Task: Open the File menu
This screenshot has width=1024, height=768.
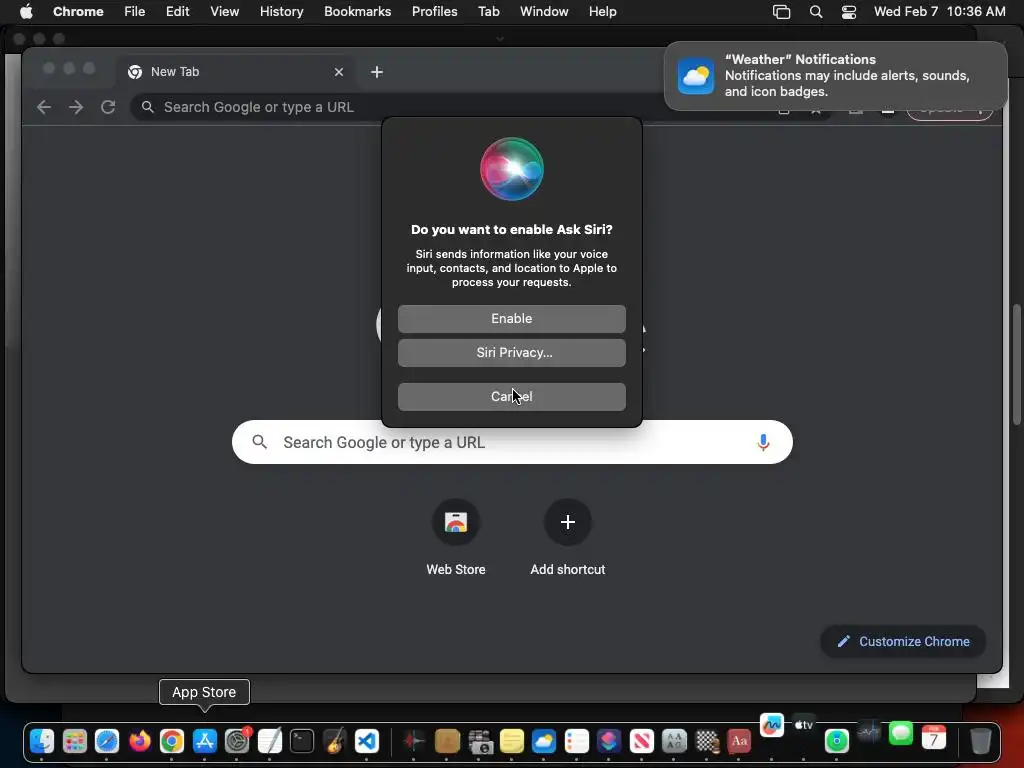Action: click(x=135, y=11)
